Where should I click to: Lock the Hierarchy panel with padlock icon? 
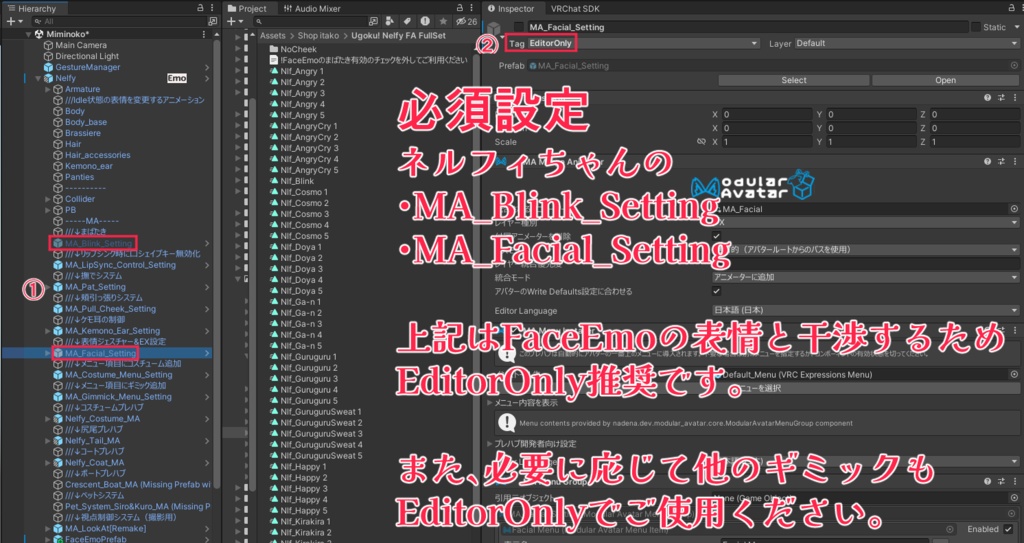(200, 8)
